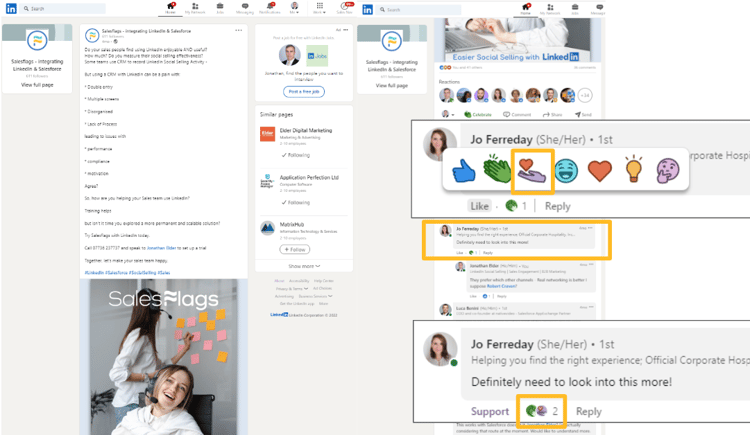Viewport: 750px width, 435px height.
Task: Expand the Privacy & Terms footer dropdown
Action: [x=292, y=289]
